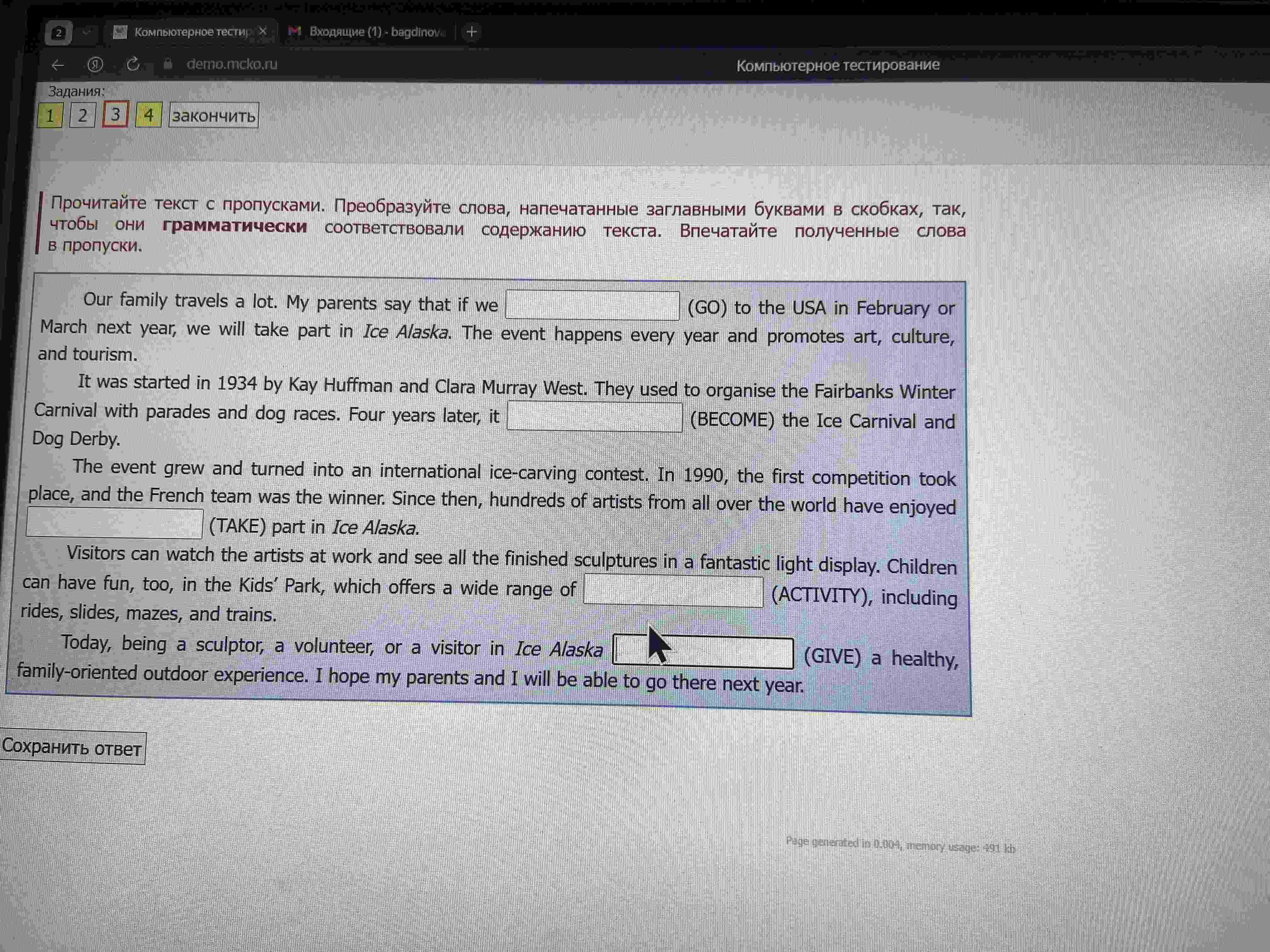Viewport: 1270px width, 952px height.
Task: Focus the answer field for (TAKE)
Action: (x=115, y=524)
